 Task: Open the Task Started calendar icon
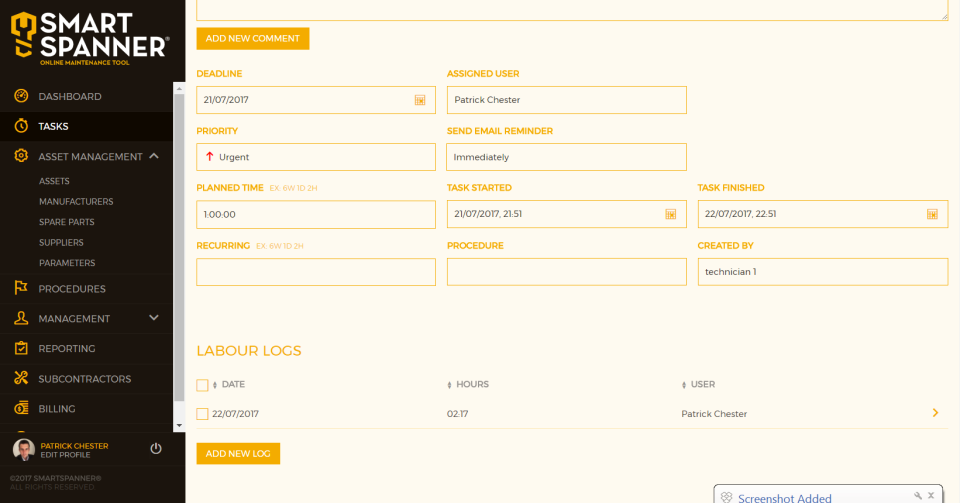670,214
